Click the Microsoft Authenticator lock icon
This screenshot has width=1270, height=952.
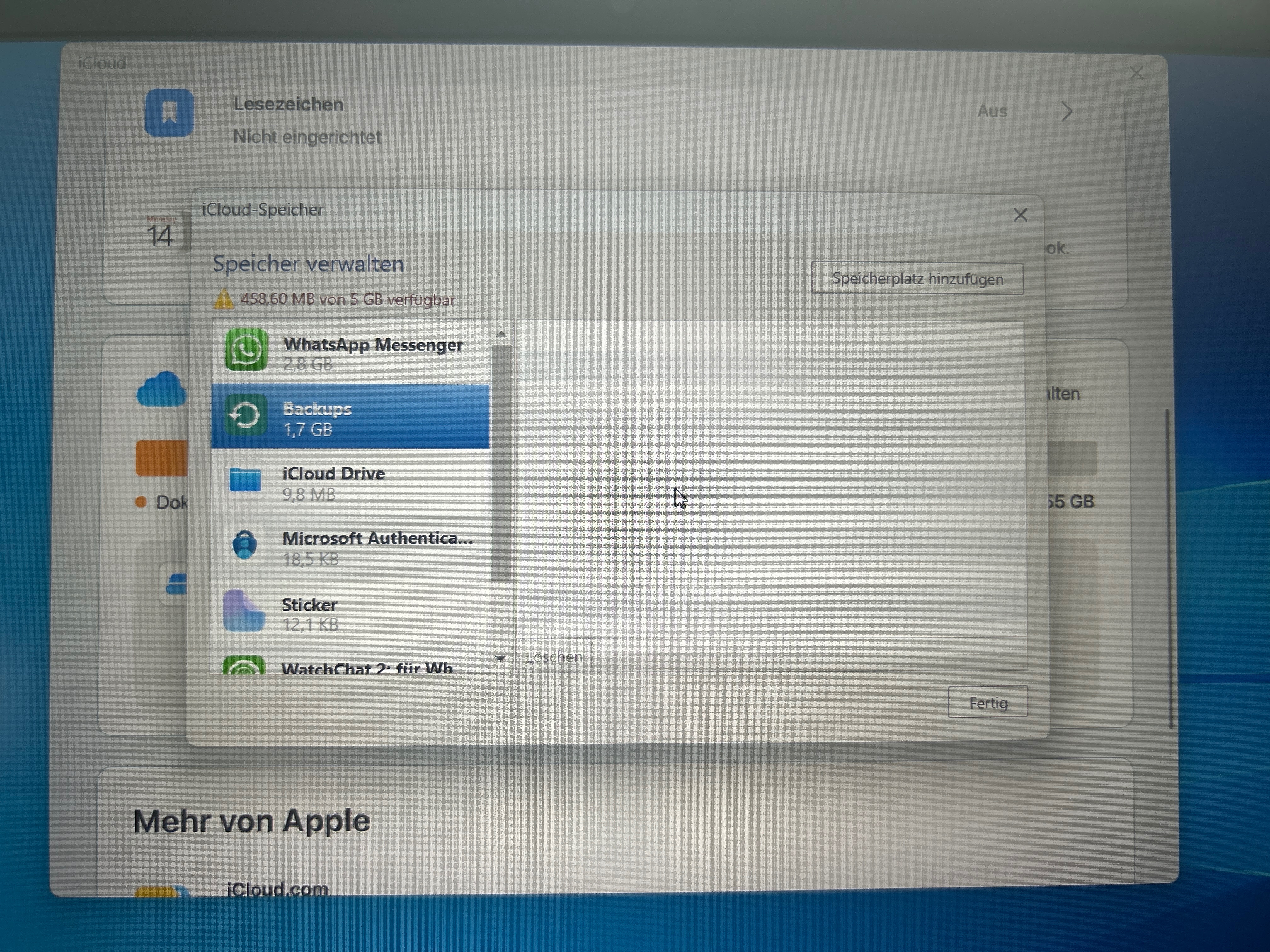tap(245, 545)
